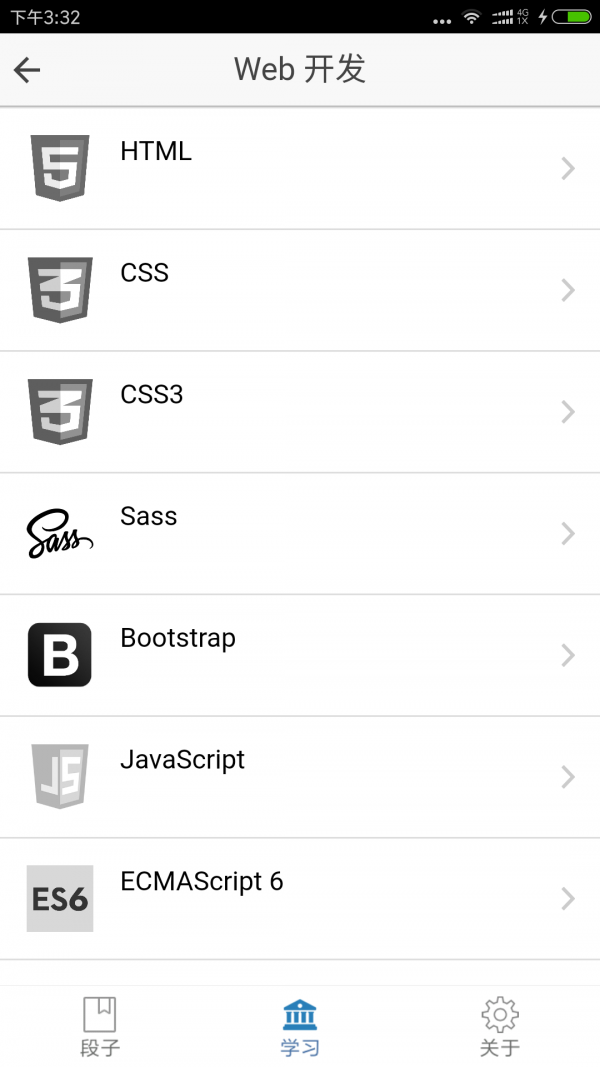Tap the back arrow icon
This screenshot has width=600, height=1067.
27,69
